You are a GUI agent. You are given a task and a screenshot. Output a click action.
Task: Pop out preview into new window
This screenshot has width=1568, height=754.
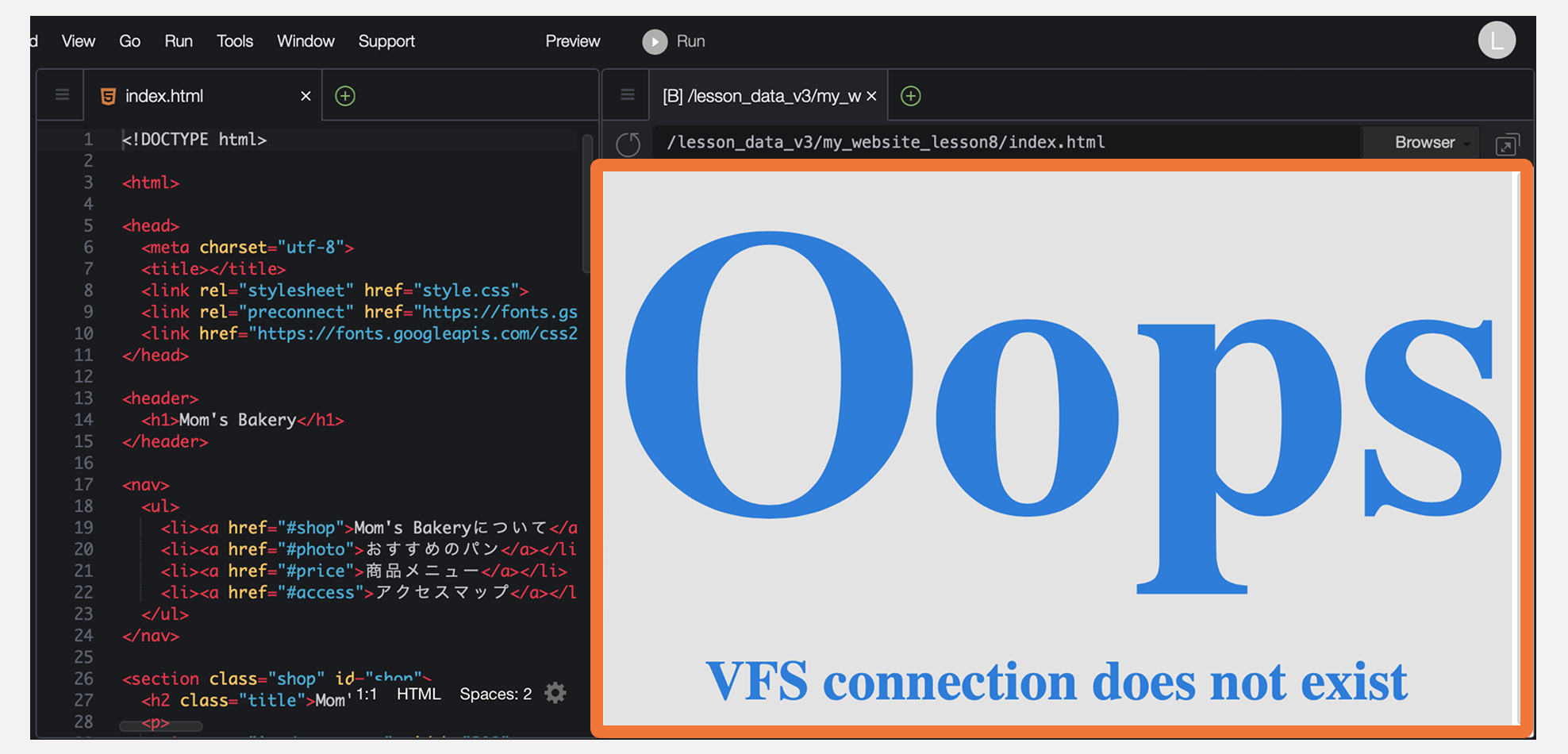(x=1507, y=144)
